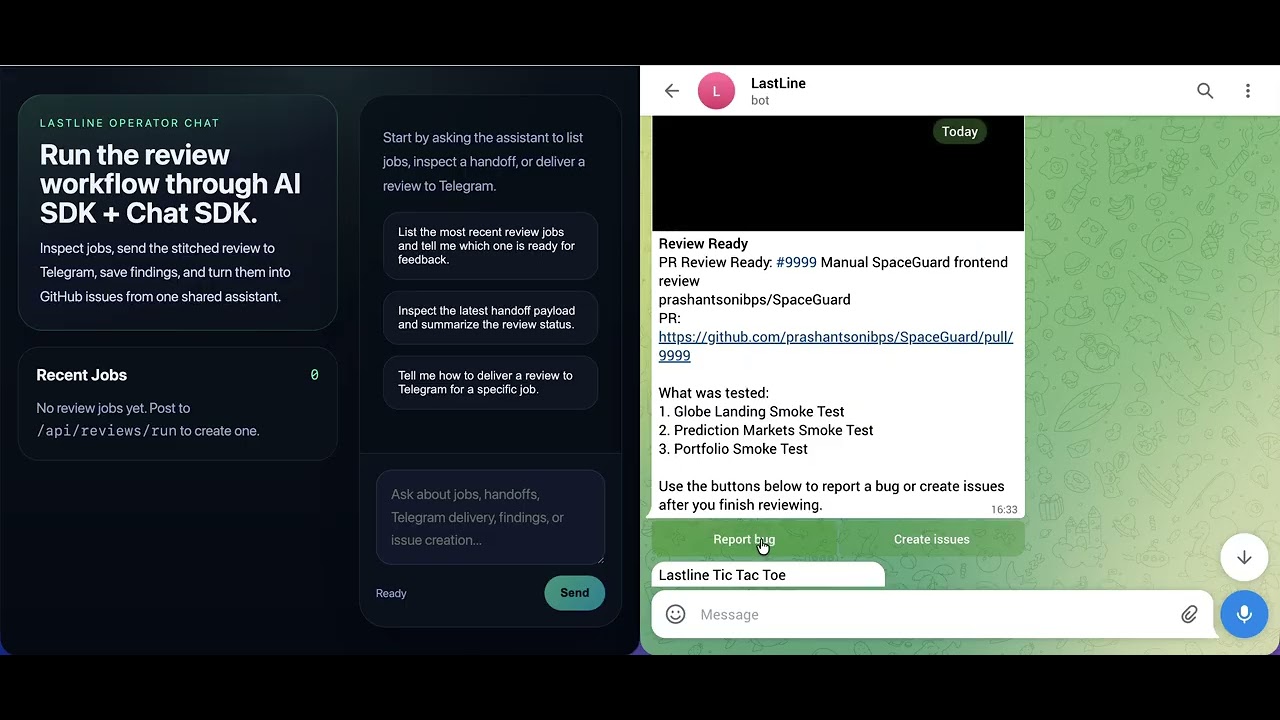Click the 16:33 message timestamp
1280x720 pixels.
(1004, 510)
